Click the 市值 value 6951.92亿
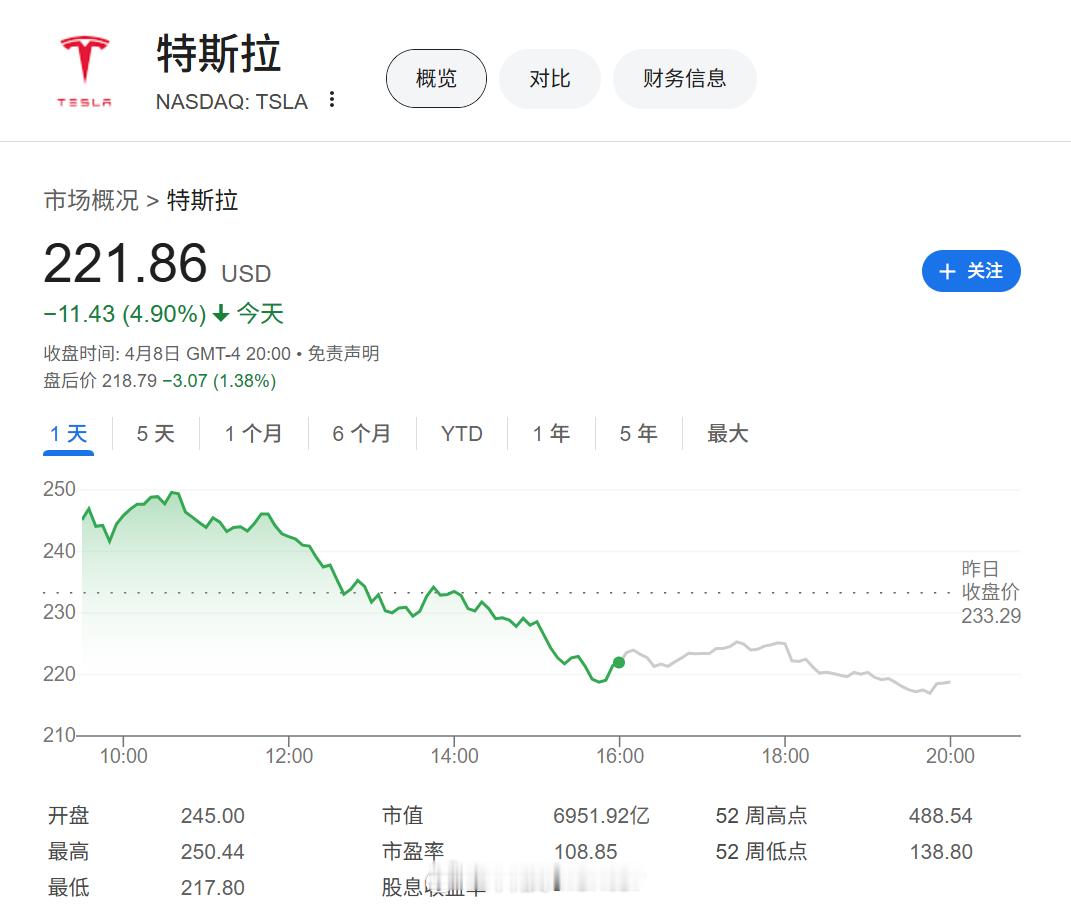The height and width of the screenshot is (904, 1071). [x=601, y=816]
